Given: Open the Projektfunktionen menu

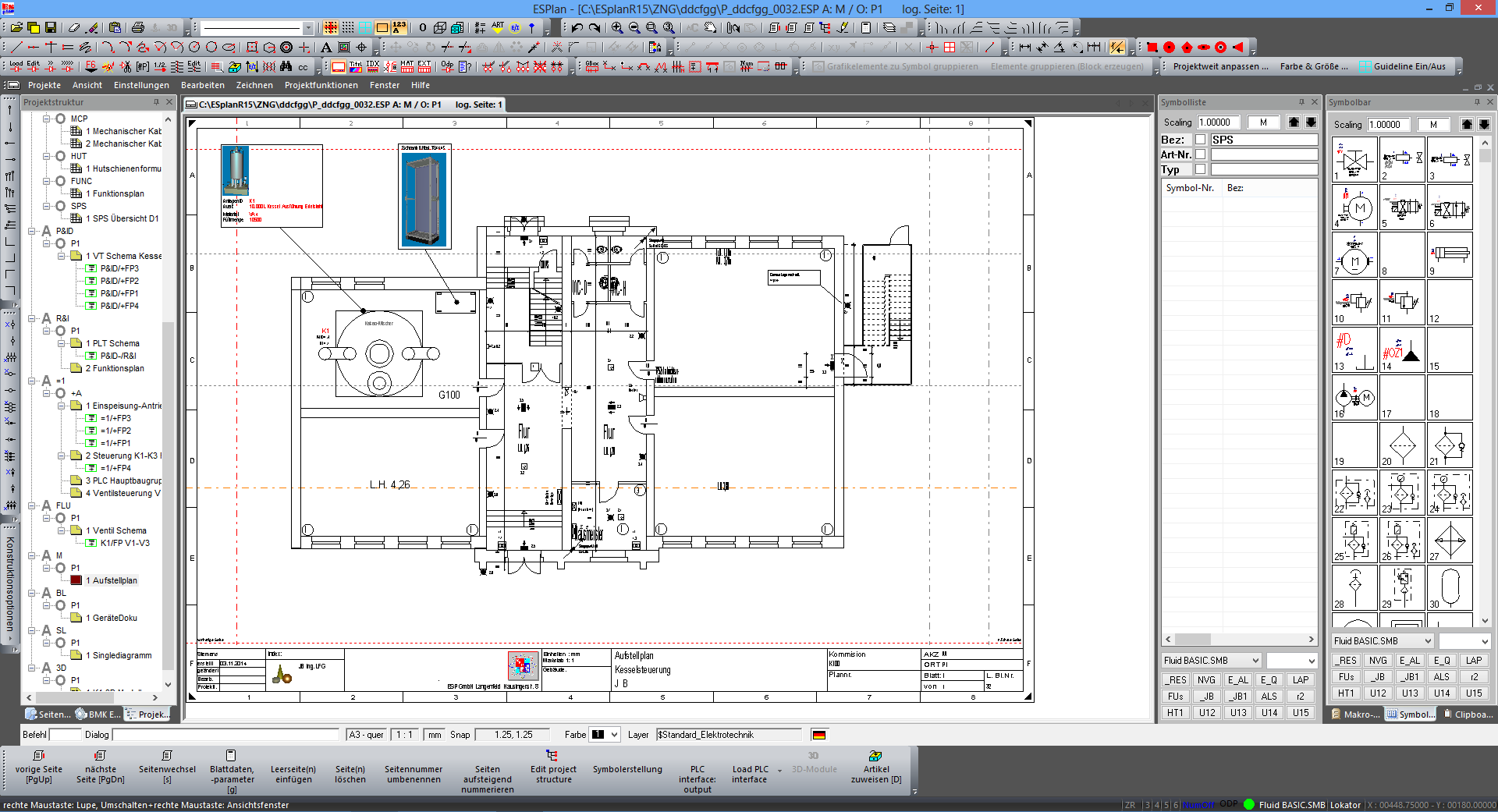Looking at the screenshot, I should coord(321,85).
